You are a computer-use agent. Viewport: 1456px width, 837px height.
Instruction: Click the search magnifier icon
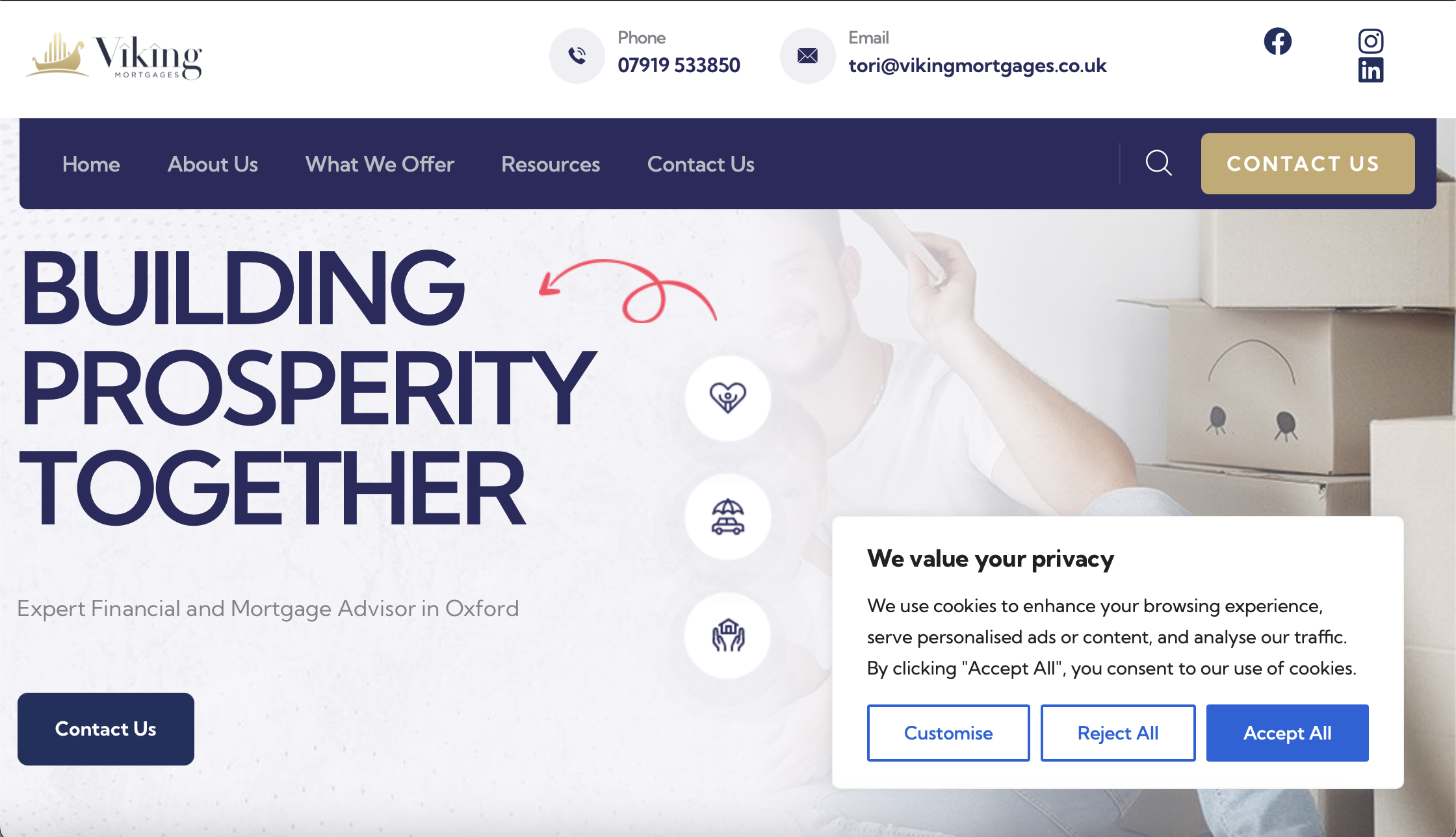coord(1159,163)
